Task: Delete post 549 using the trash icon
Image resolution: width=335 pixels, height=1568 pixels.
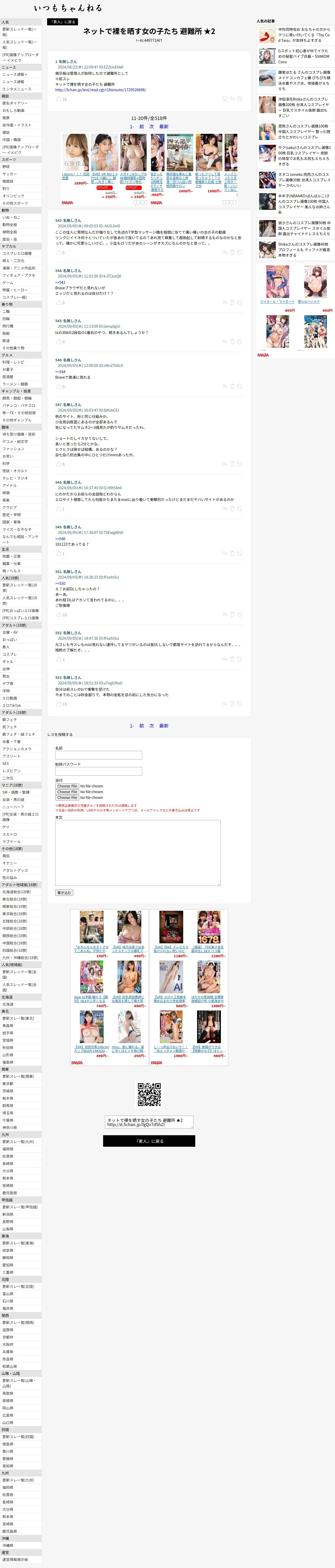Action: tap(232, 553)
